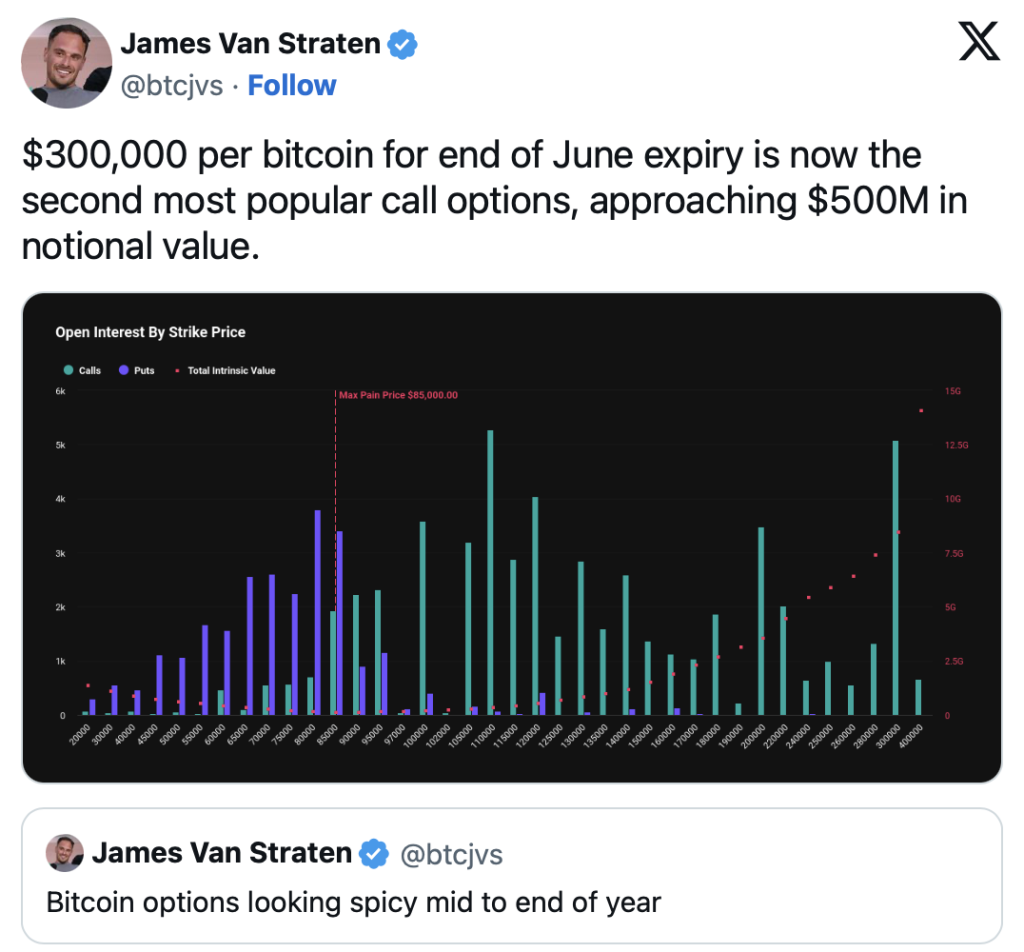1024x952 pixels.
Task: Click James Van Straten author name
Action: click(x=251, y=44)
